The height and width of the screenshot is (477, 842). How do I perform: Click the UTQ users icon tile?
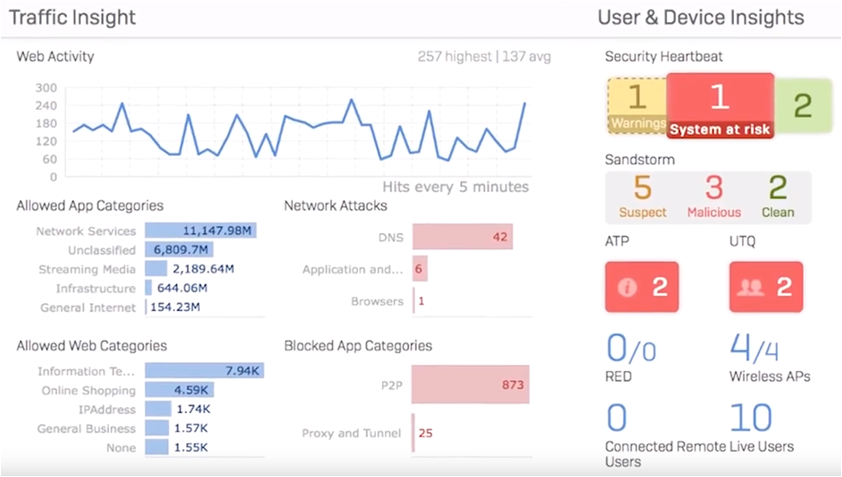[766, 287]
